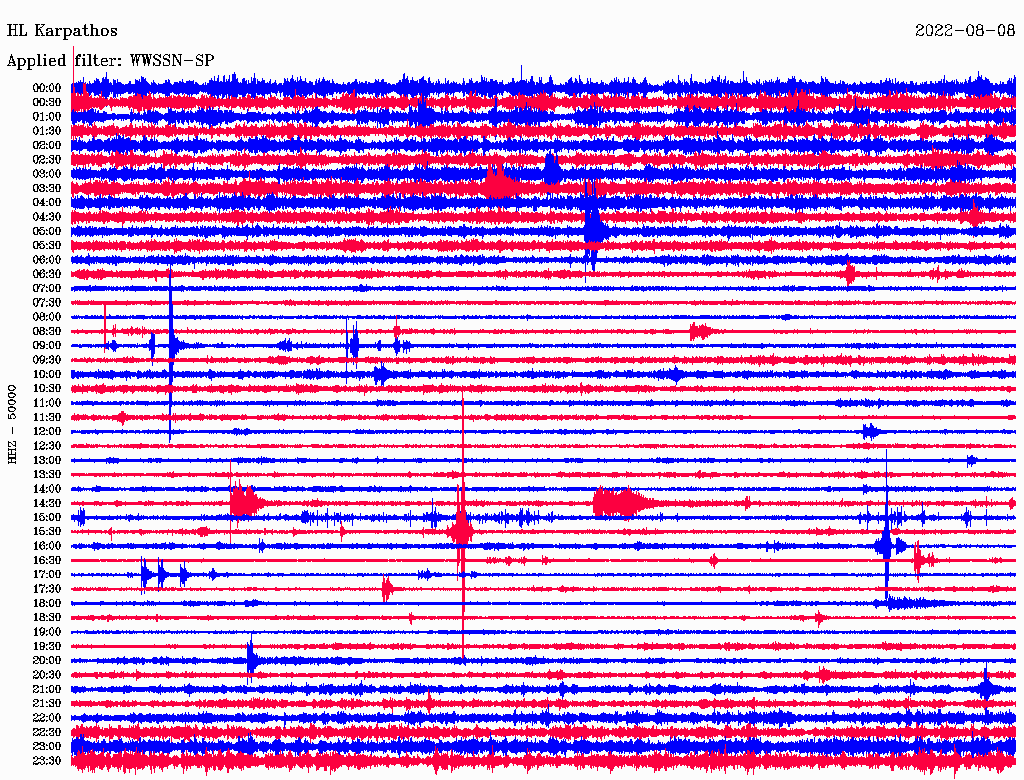Click the '02:00' time label
Image resolution: width=1024 pixels, height=780 pixels.
(x=47, y=146)
